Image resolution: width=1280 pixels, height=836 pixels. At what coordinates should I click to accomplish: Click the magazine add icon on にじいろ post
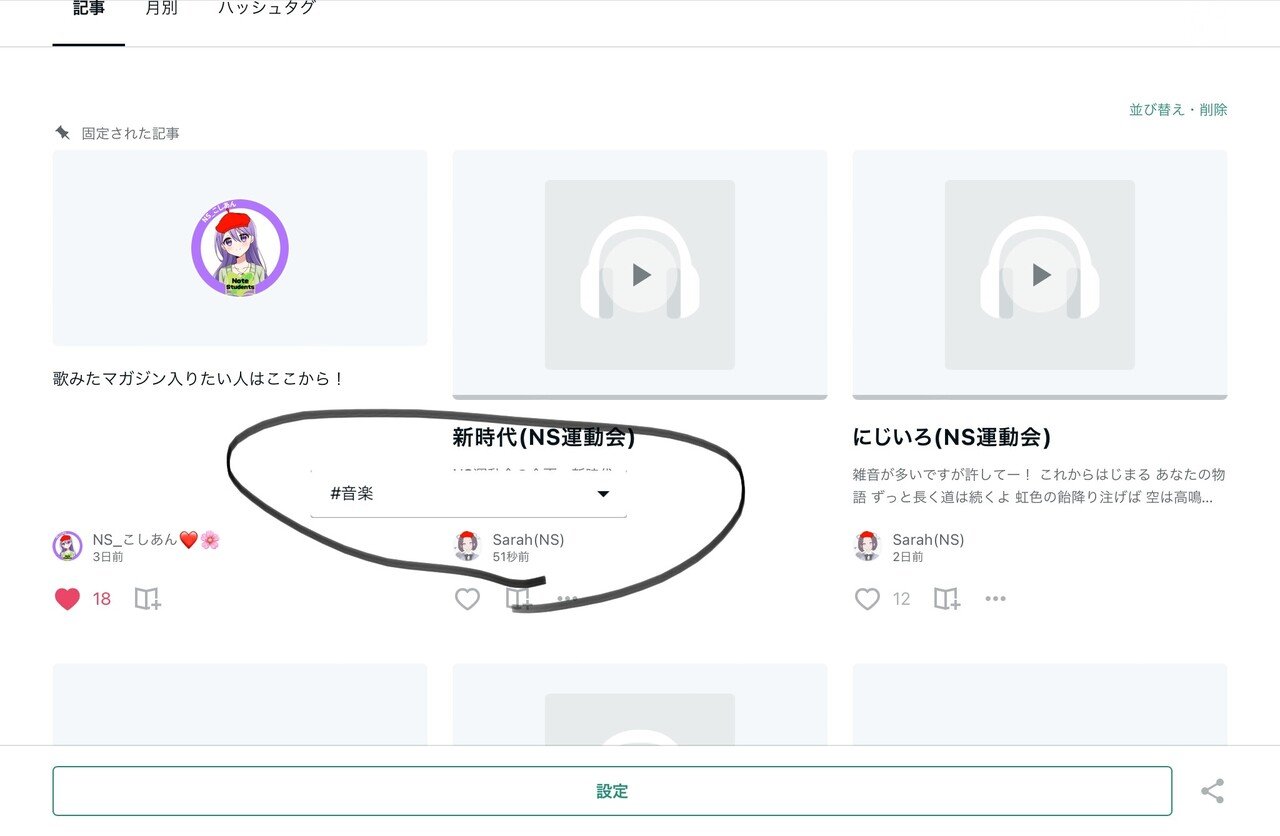(946, 598)
